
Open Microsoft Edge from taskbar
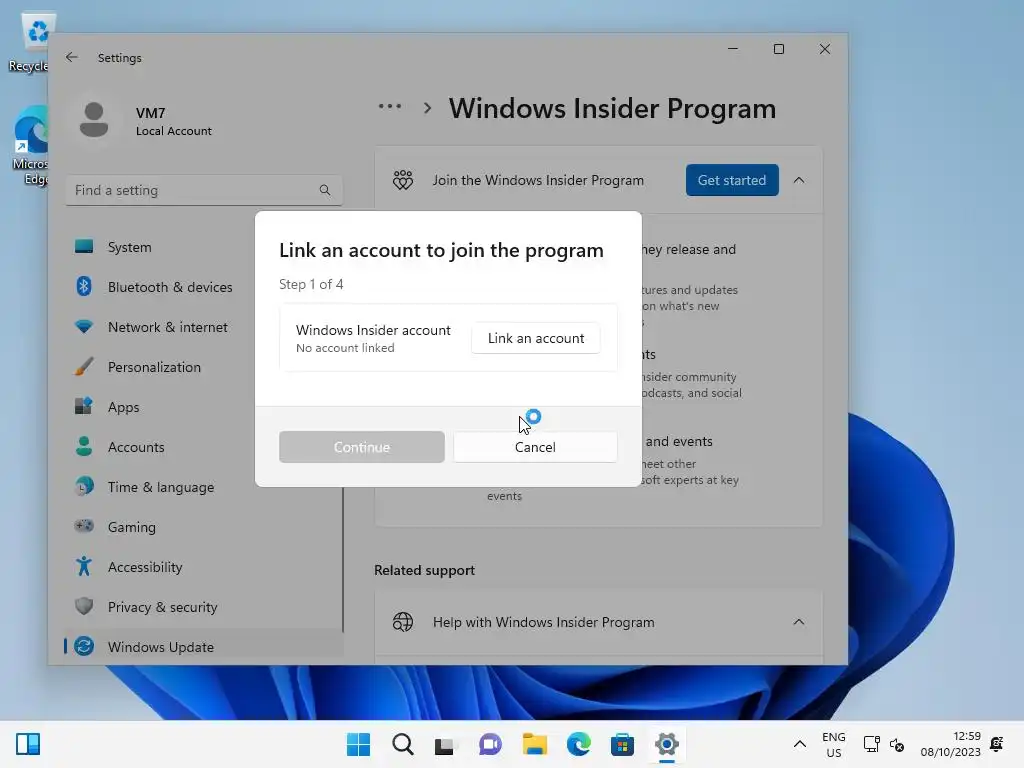[x=579, y=744]
